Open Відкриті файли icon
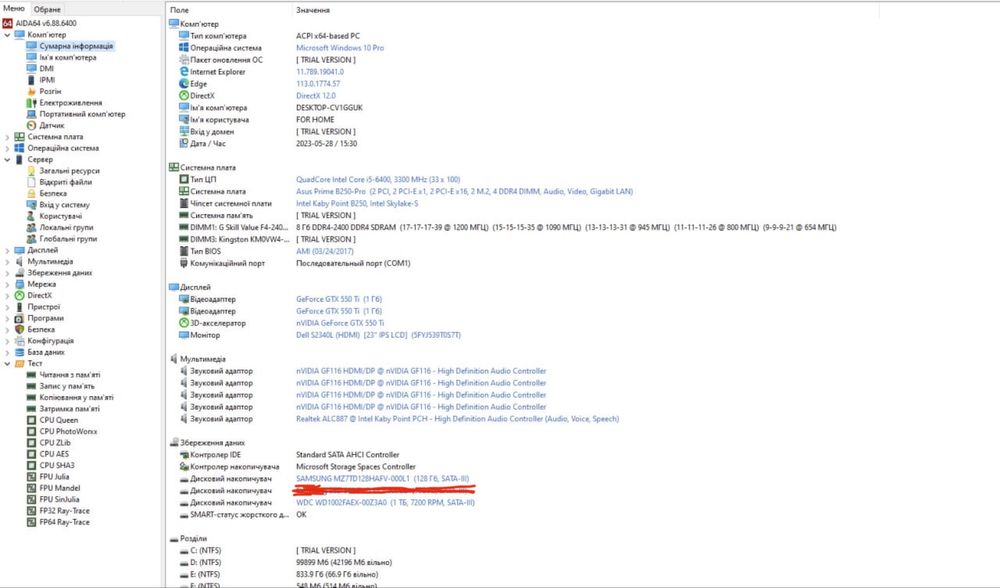This screenshot has height=588, width=1000. pos(31,182)
